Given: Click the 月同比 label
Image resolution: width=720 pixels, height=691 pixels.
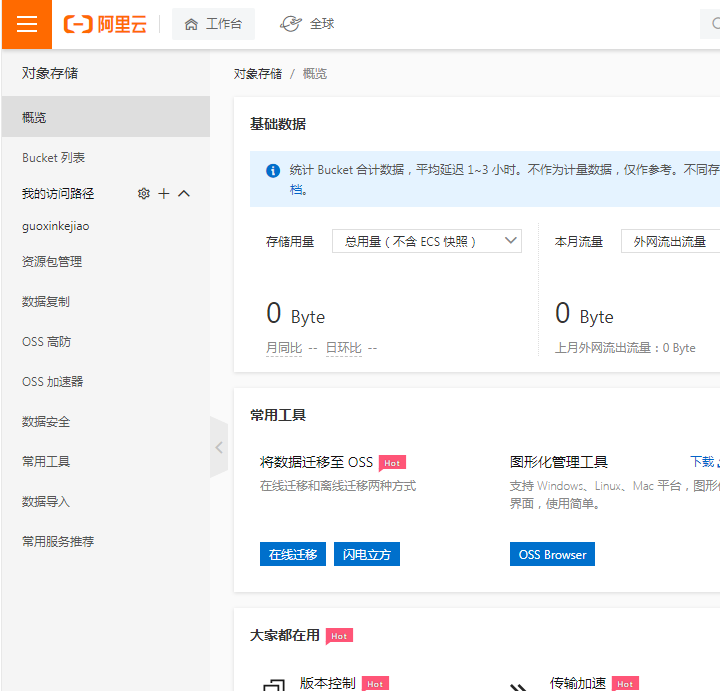Looking at the screenshot, I should (284, 348).
